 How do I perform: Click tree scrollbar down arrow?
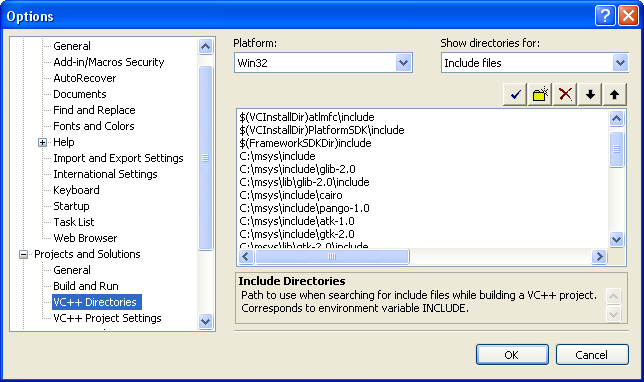point(205,321)
